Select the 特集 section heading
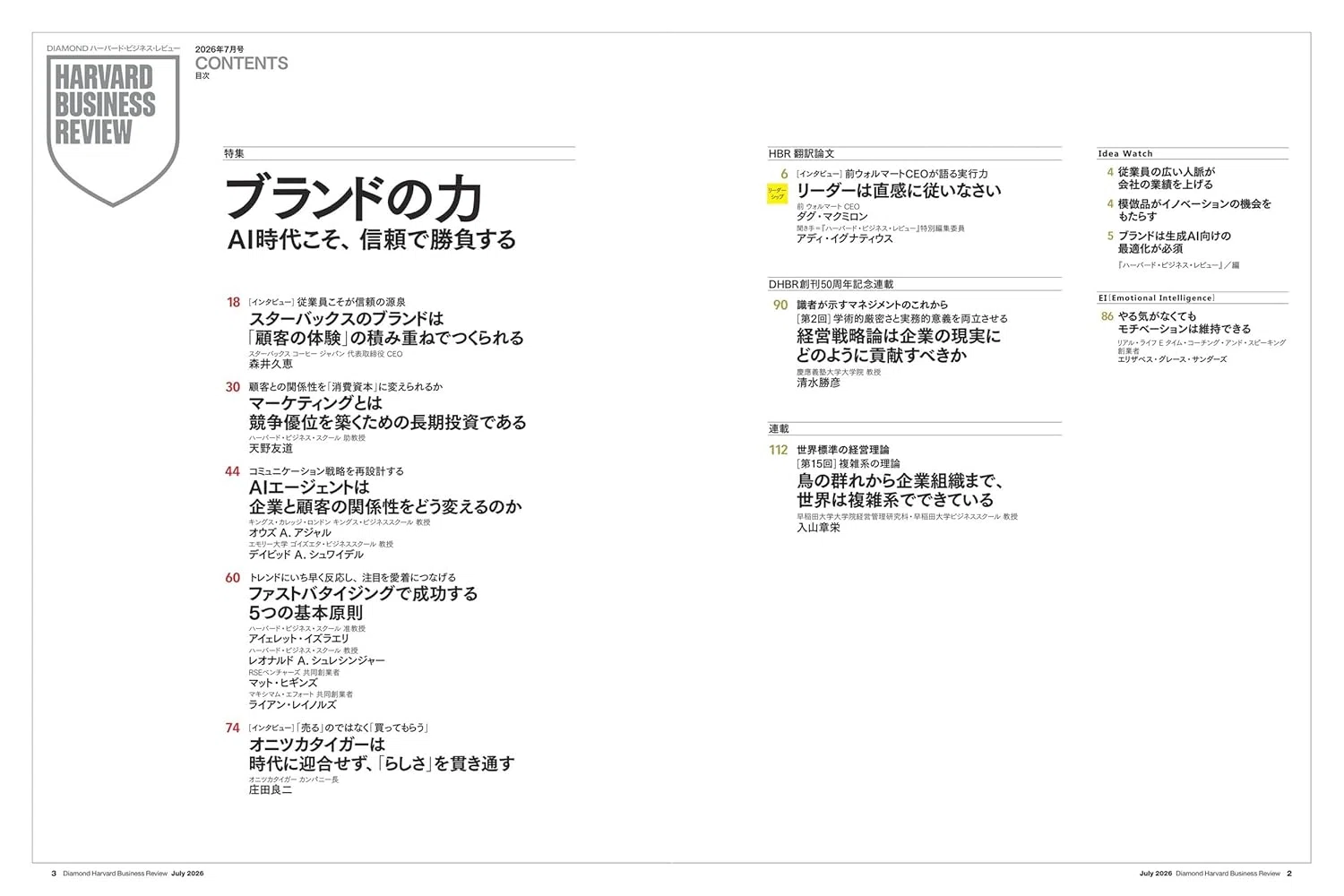 (x=234, y=153)
